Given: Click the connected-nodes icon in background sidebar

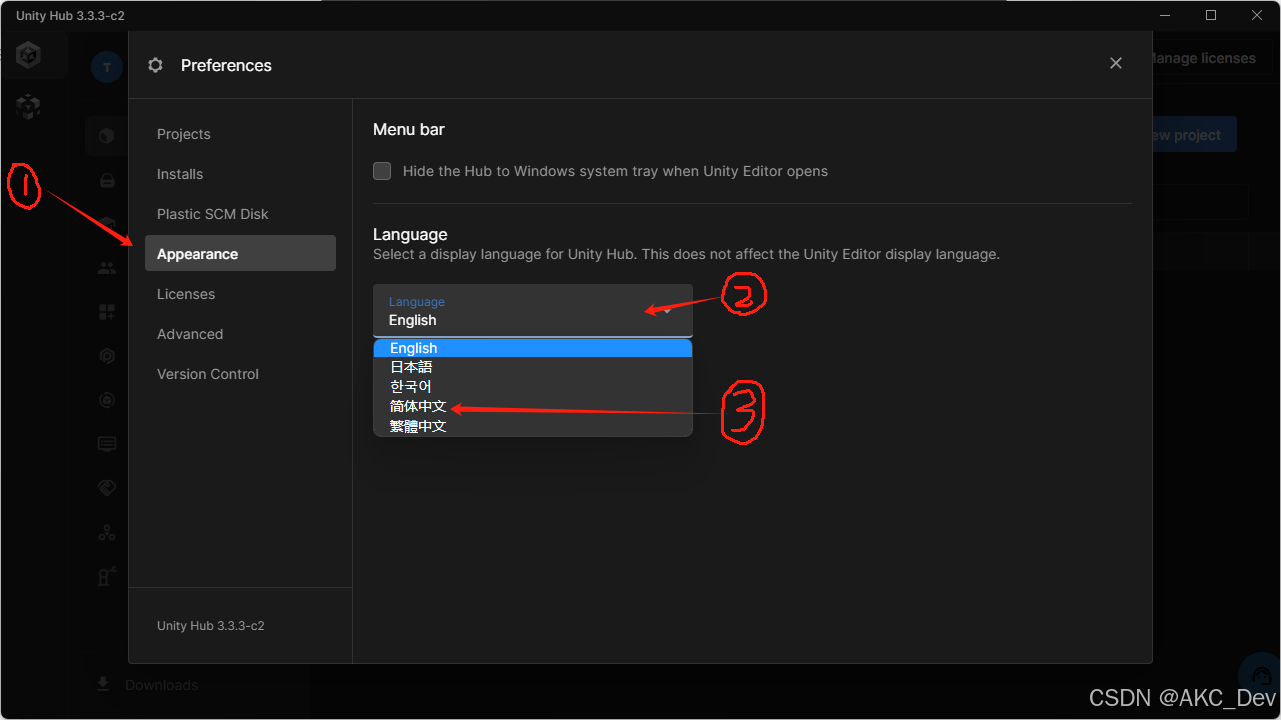Looking at the screenshot, I should pyautogui.click(x=107, y=532).
